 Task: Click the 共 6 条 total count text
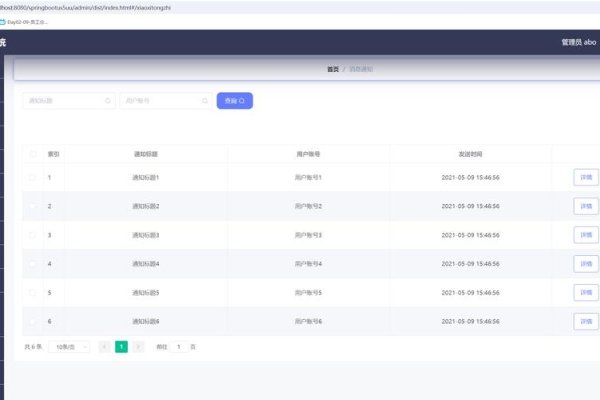click(x=33, y=347)
